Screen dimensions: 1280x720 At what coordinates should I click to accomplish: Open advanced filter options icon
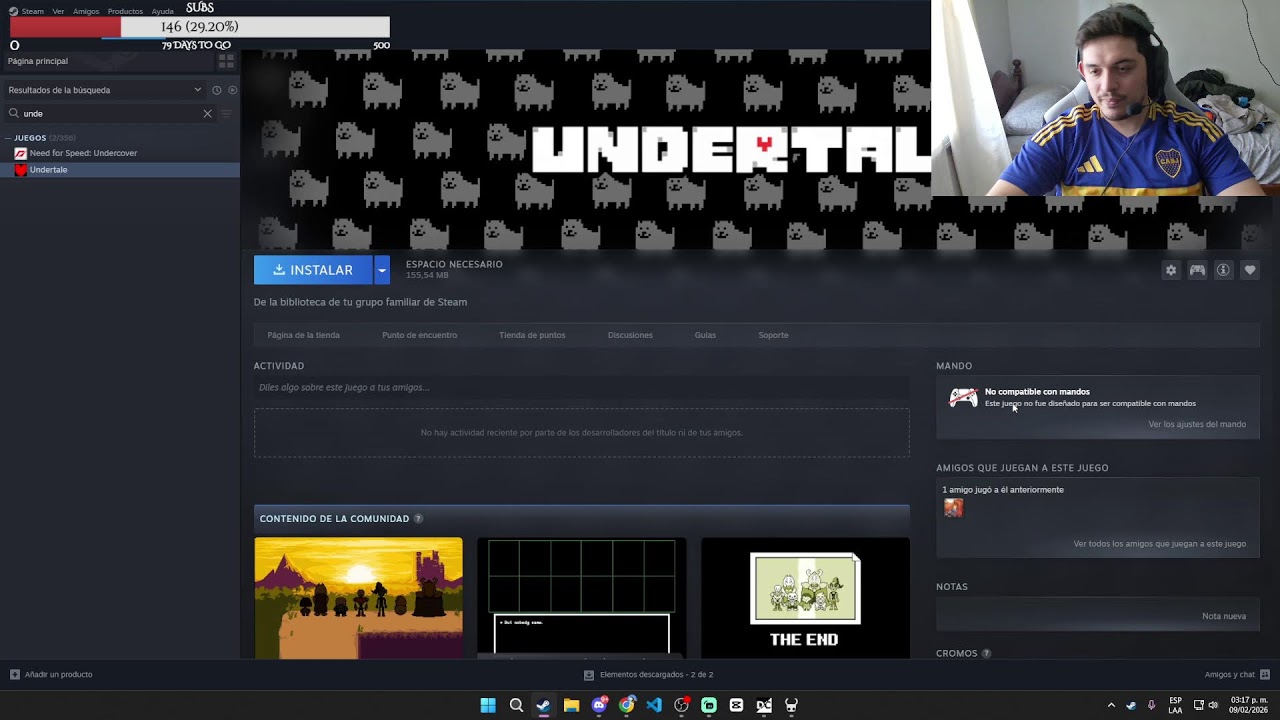pos(227,113)
